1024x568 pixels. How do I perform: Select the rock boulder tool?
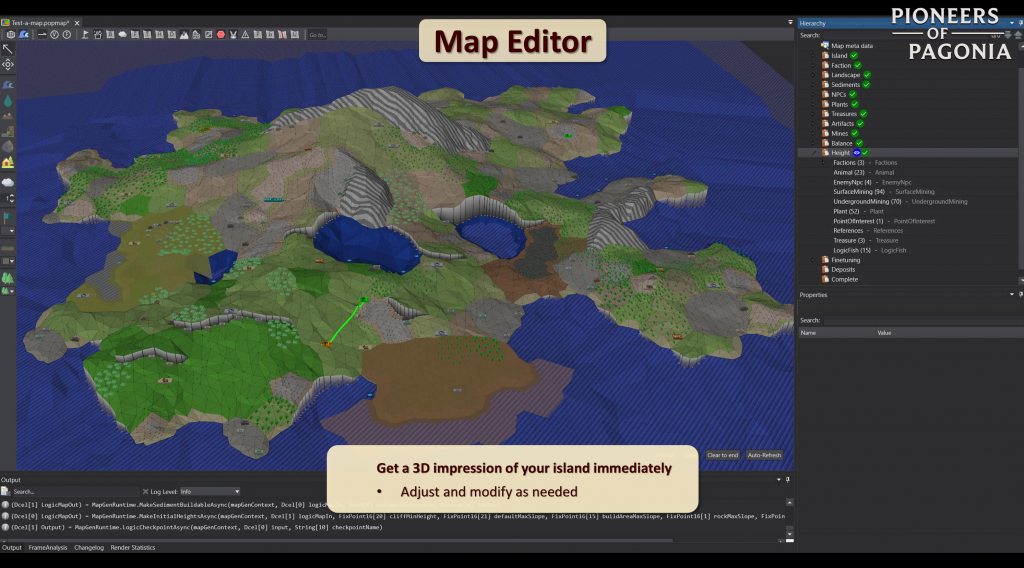(8, 146)
